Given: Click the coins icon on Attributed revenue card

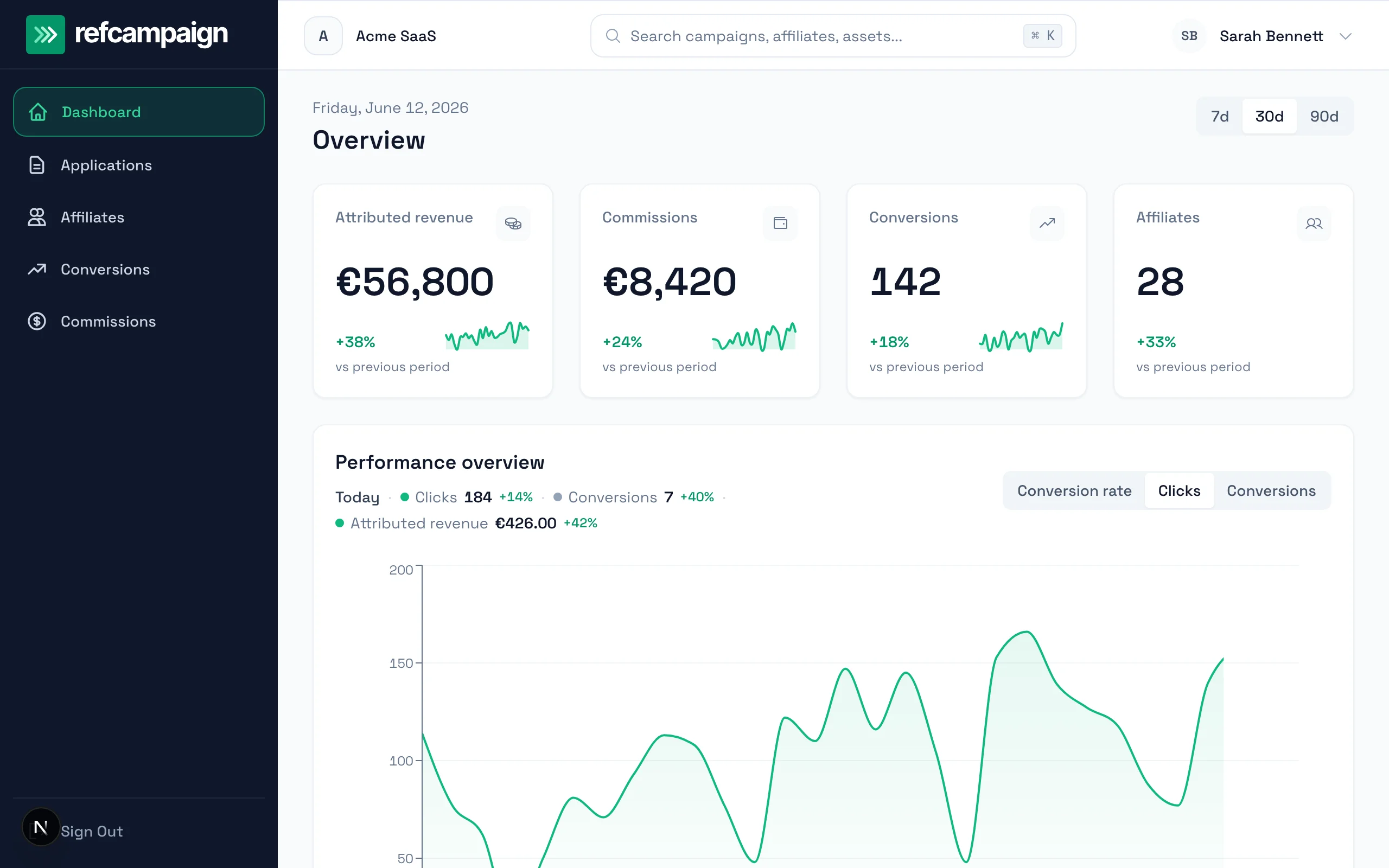Looking at the screenshot, I should coord(513,224).
